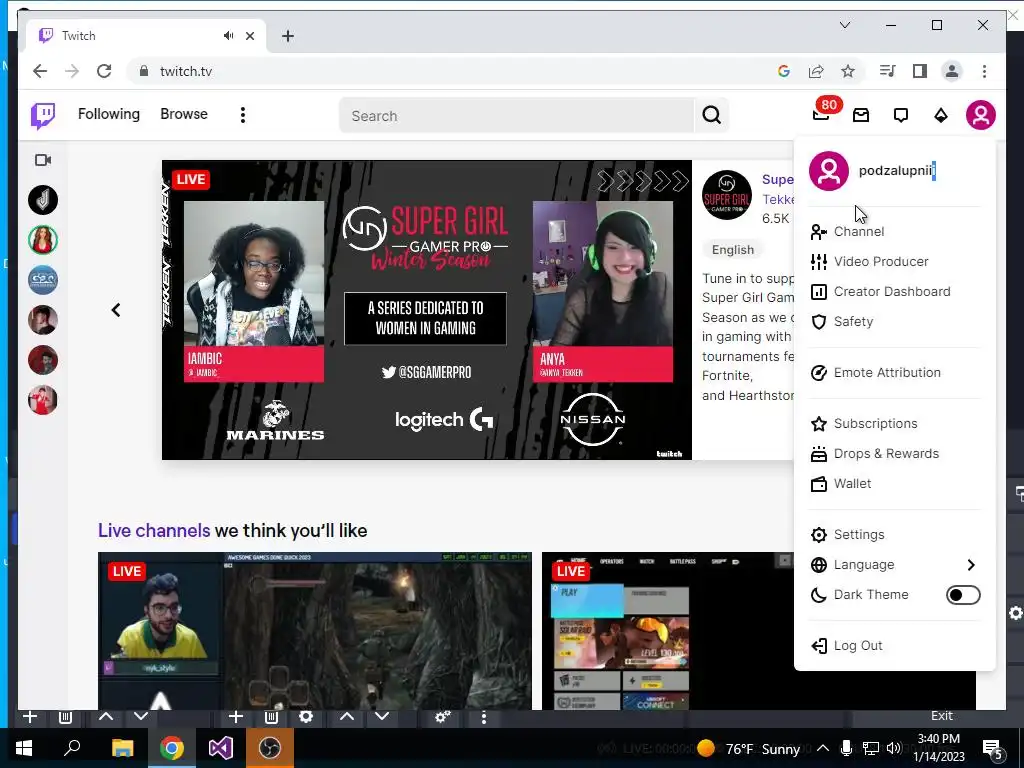
Task: Click Log Out in the user menu
Action: (x=894, y=646)
